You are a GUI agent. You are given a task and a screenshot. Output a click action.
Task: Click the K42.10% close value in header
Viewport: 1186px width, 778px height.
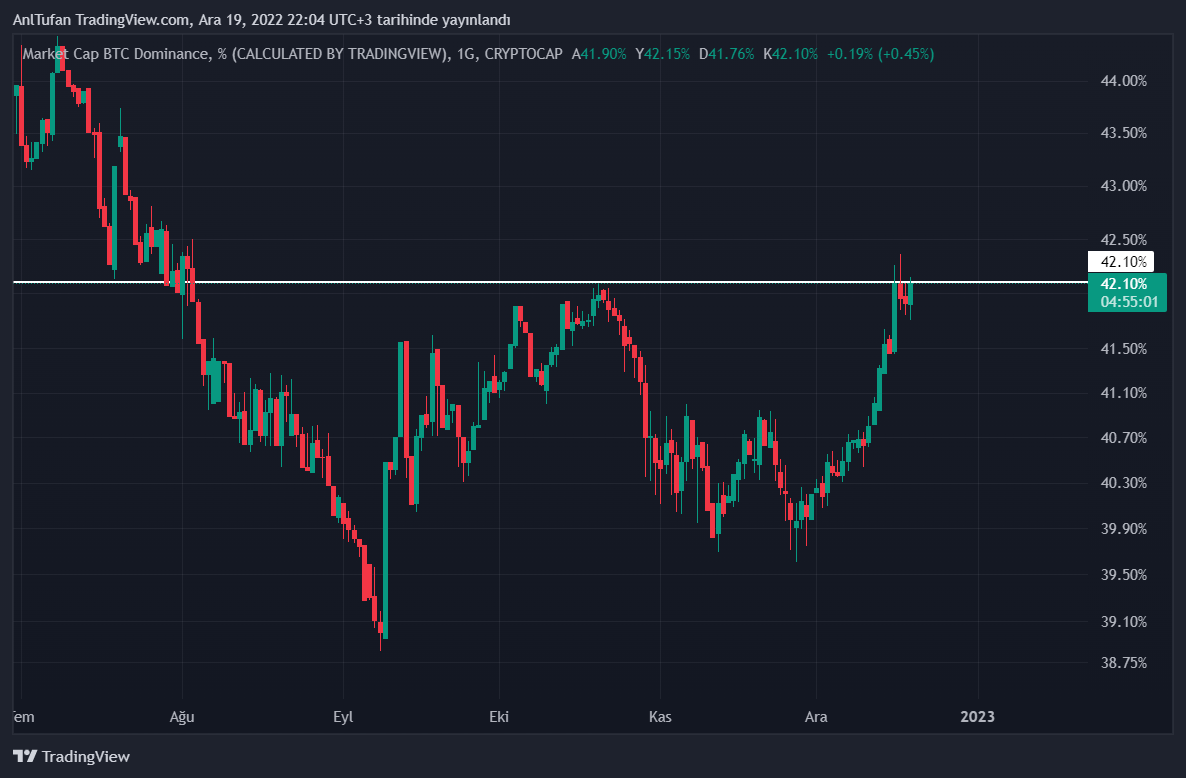(x=790, y=54)
